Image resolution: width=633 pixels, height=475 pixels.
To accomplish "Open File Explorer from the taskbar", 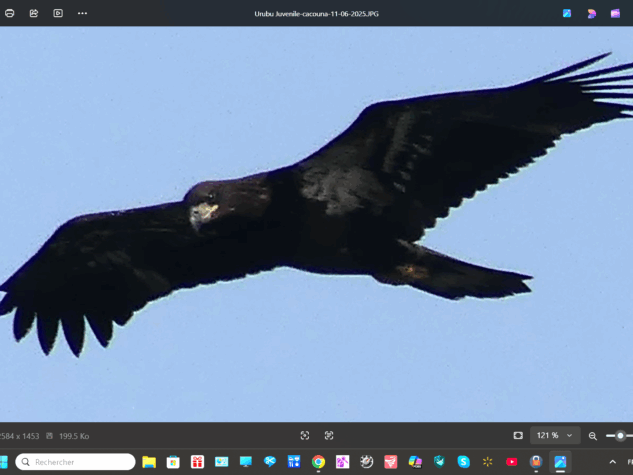I will (149, 462).
